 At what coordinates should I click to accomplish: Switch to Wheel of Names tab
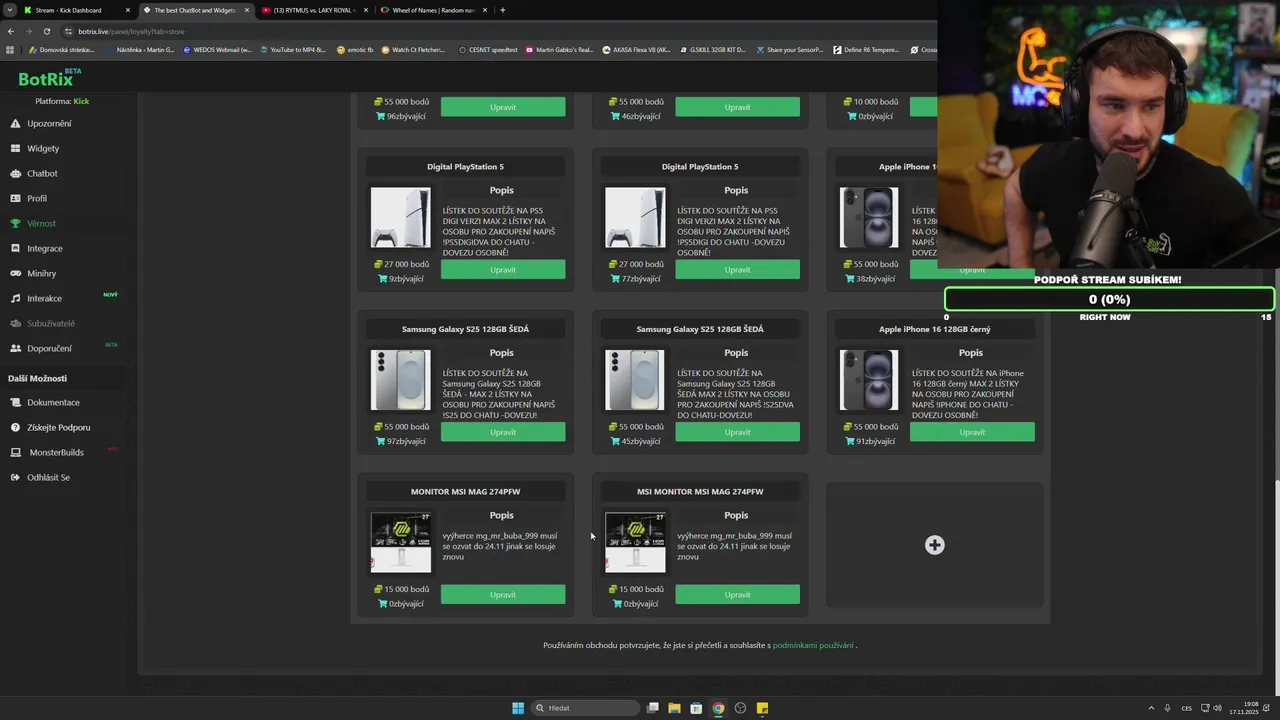tap(433, 10)
